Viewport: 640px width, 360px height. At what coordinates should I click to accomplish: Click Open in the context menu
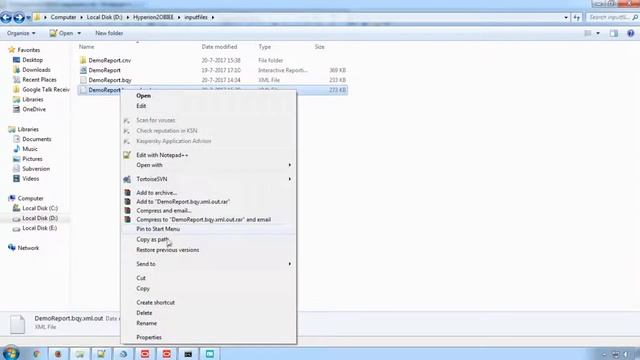(143, 96)
